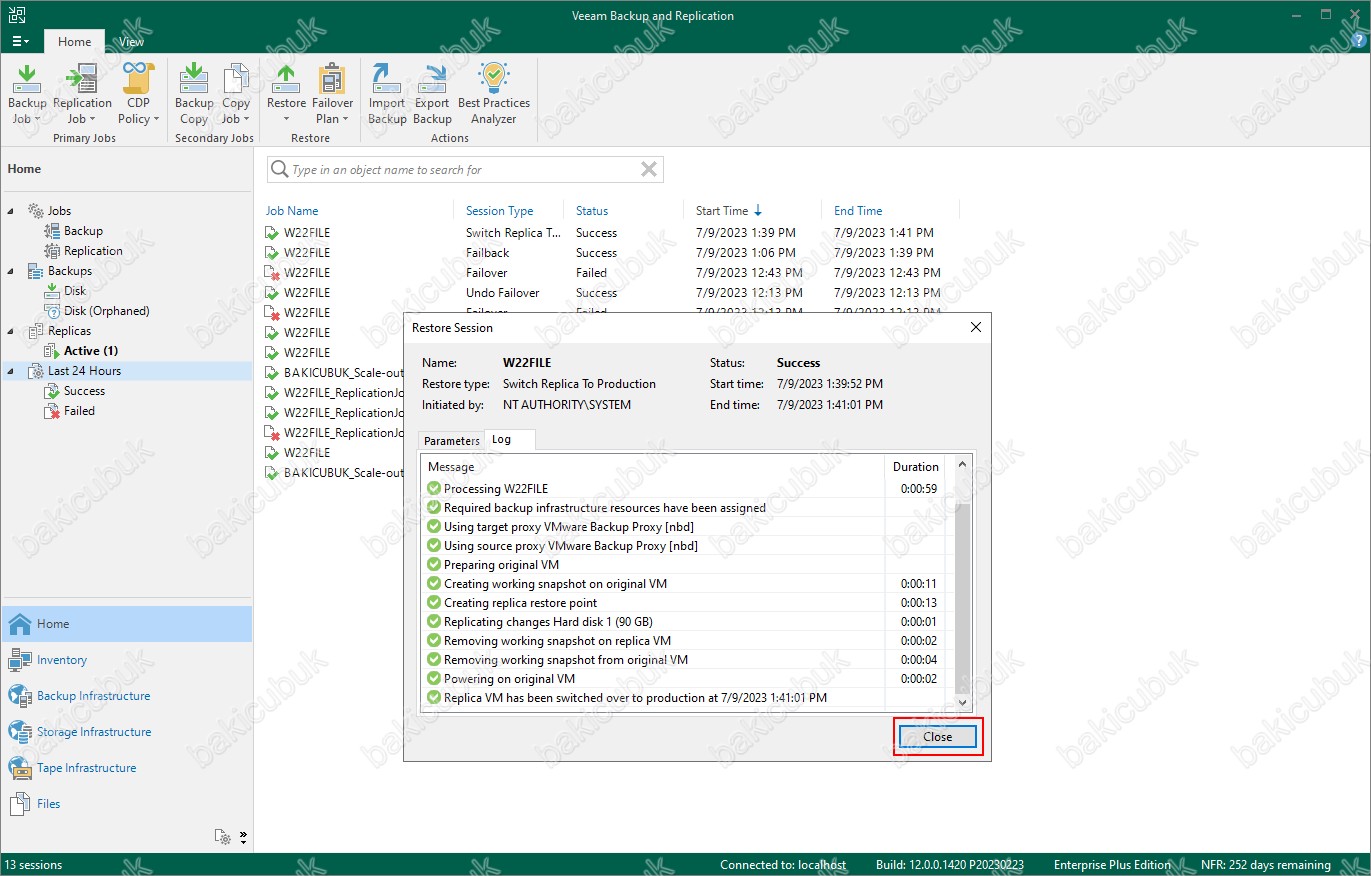The width and height of the screenshot is (1371, 876).
Task: Click the Close button in Restore Session
Action: click(x=937, y=737)
